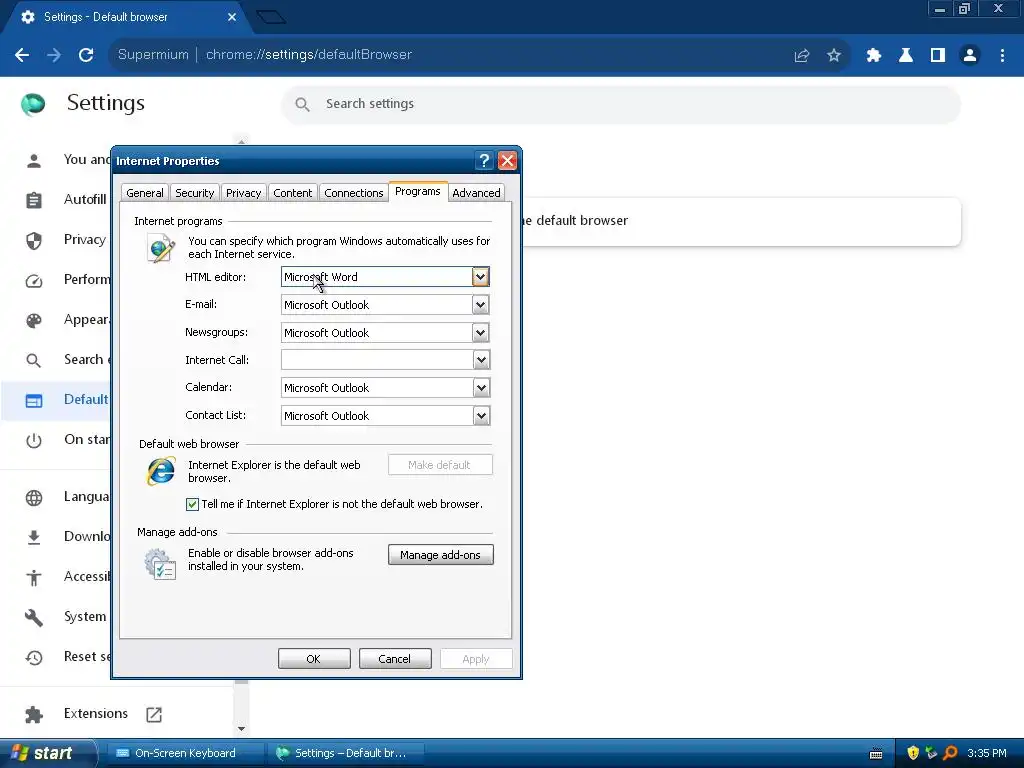Select Settings Default browser taskbar item
The width and height of the screenshot is (1024, 768).
345,753
